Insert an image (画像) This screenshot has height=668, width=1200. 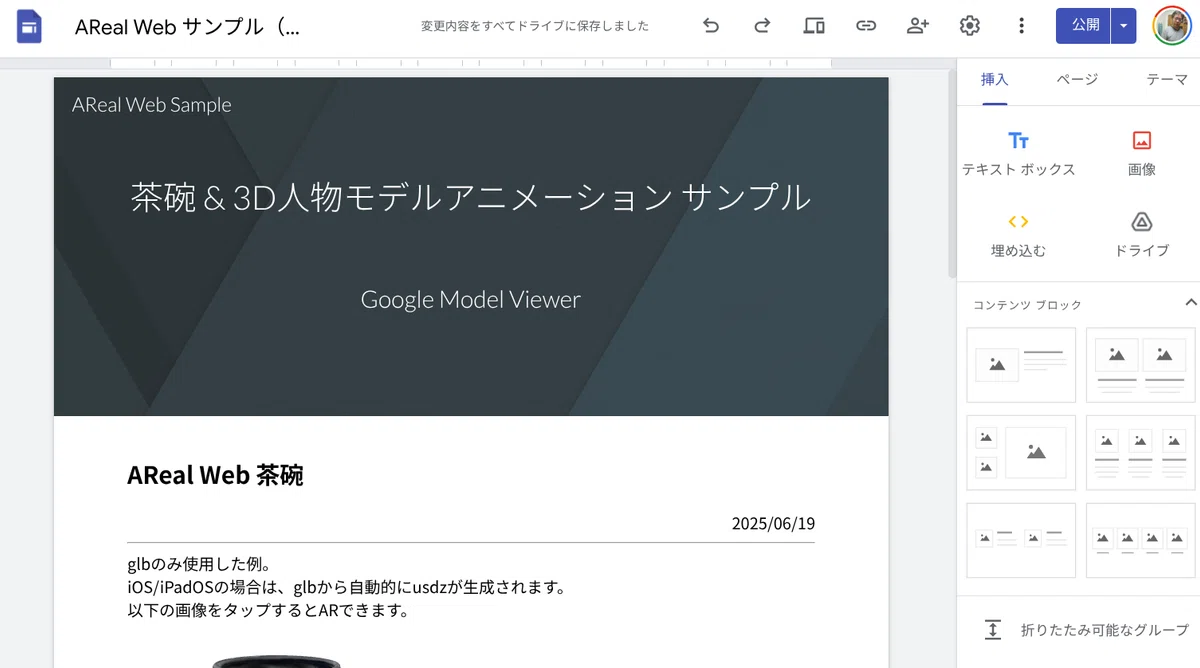point(1141,154)
